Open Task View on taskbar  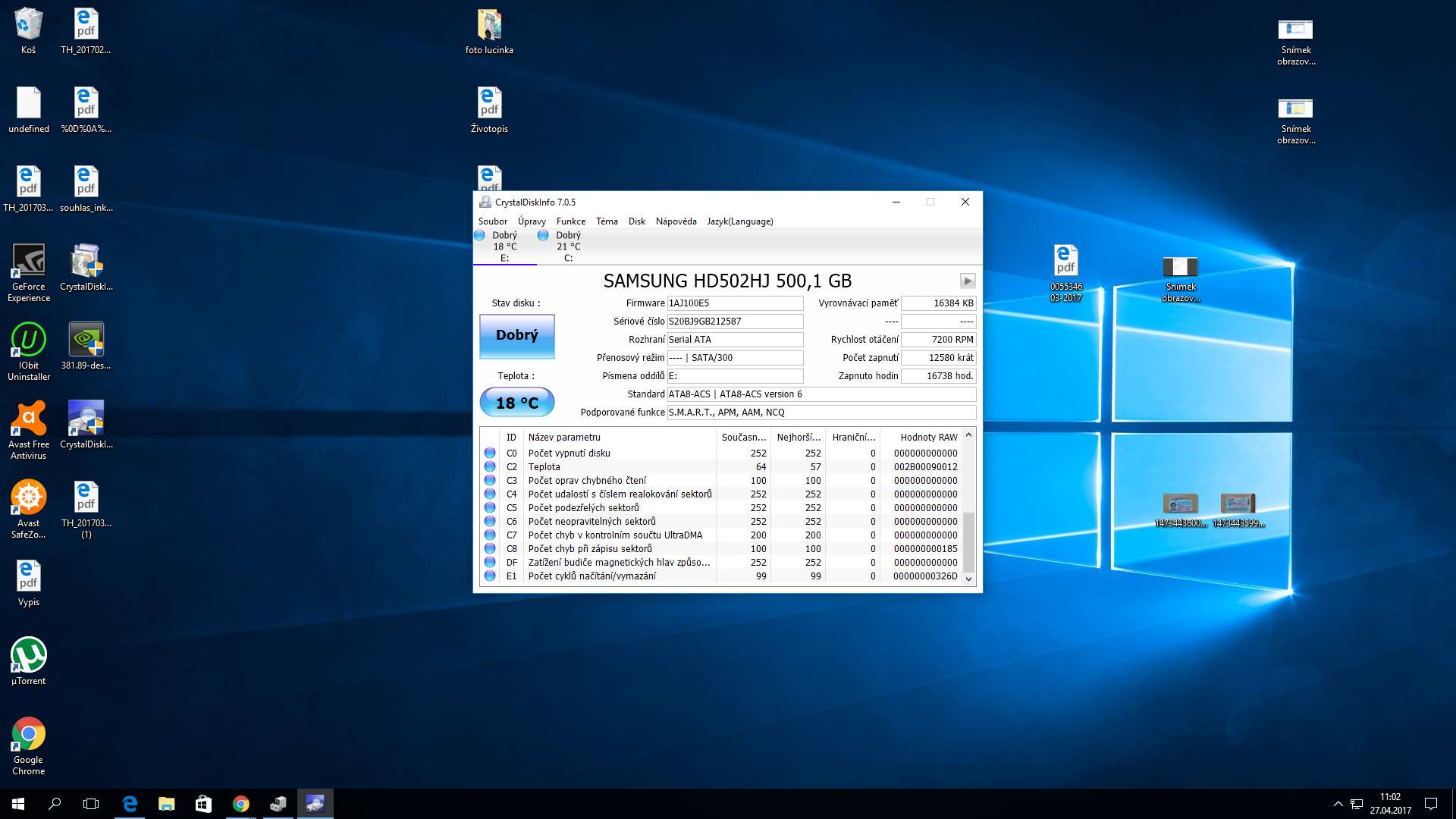[x=91, y=804]
